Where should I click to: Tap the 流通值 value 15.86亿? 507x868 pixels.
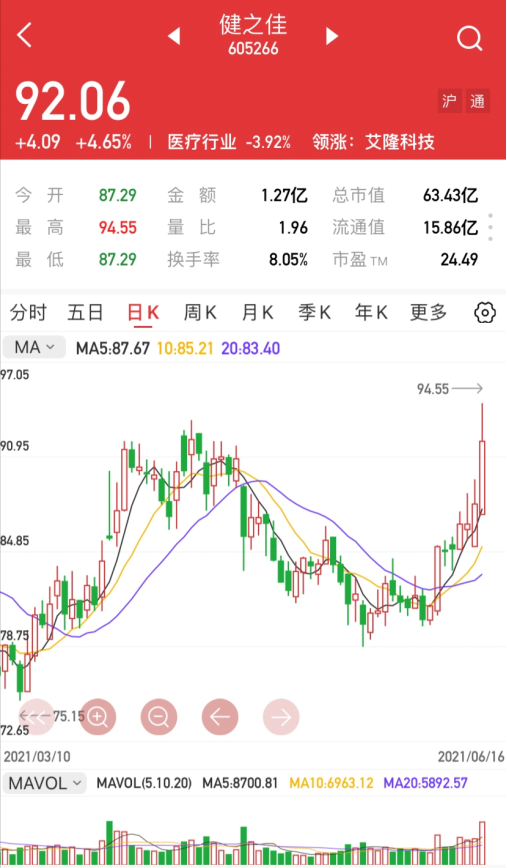click(x=451, y=227)
